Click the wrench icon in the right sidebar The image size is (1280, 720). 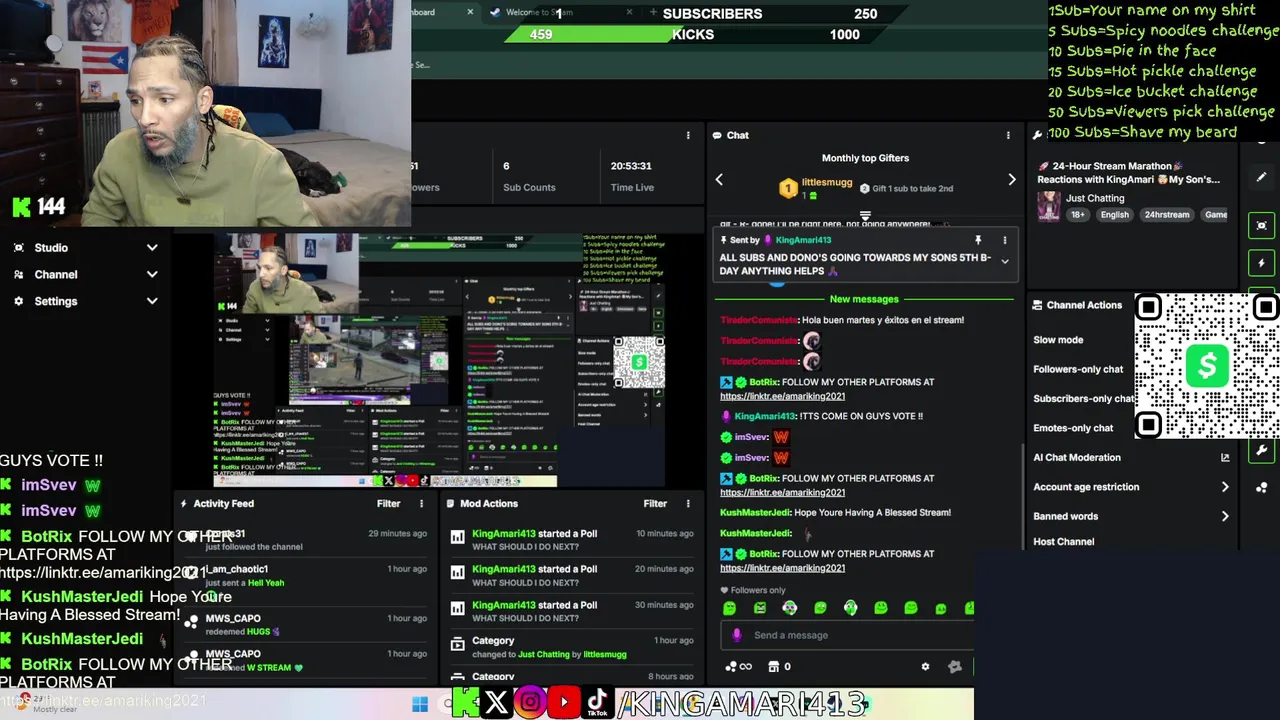pos(1262,451)
